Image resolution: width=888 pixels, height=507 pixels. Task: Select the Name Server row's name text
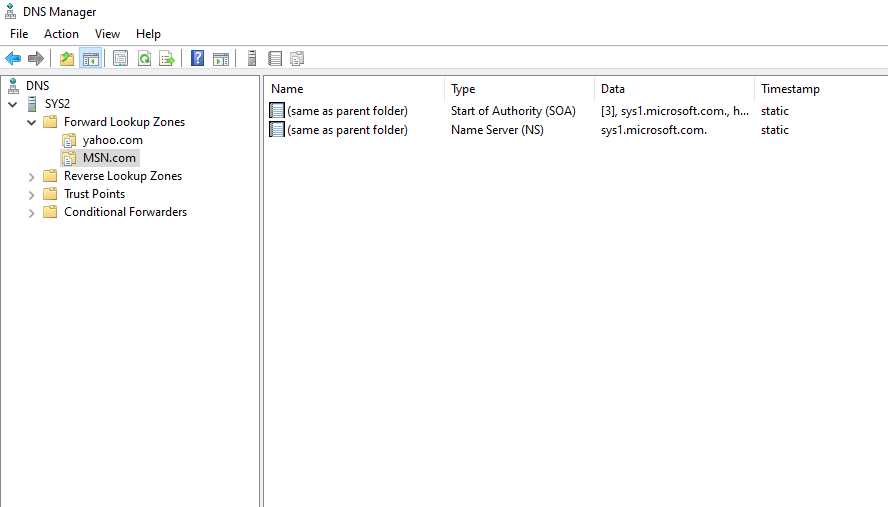click(x=347, y=130)
